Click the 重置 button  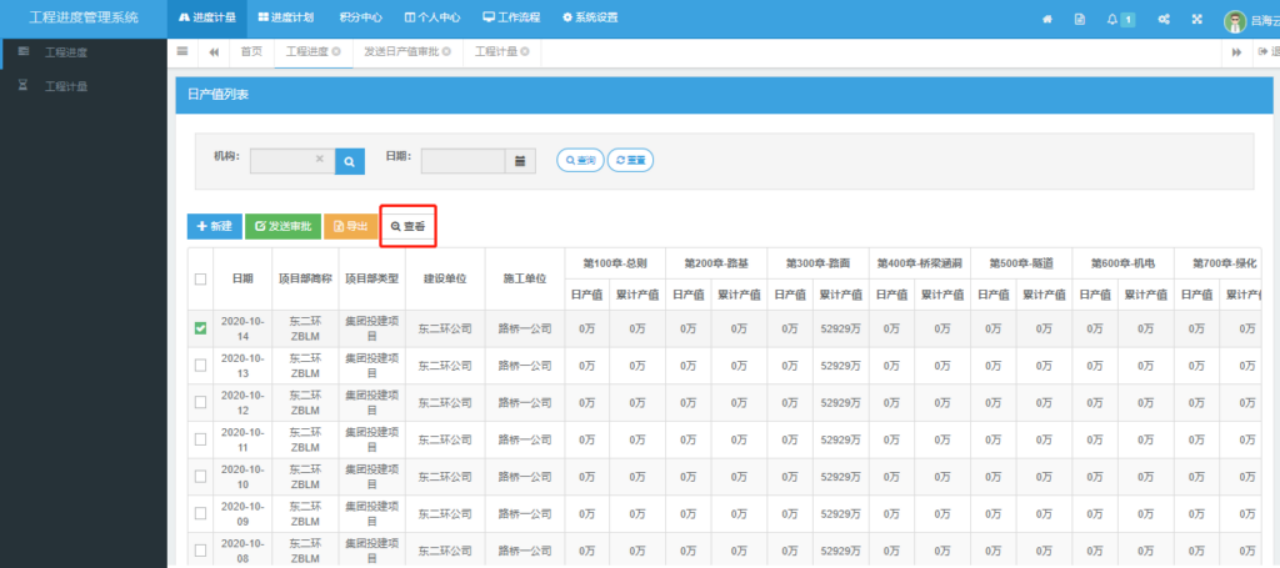click(x=630, y=160)
